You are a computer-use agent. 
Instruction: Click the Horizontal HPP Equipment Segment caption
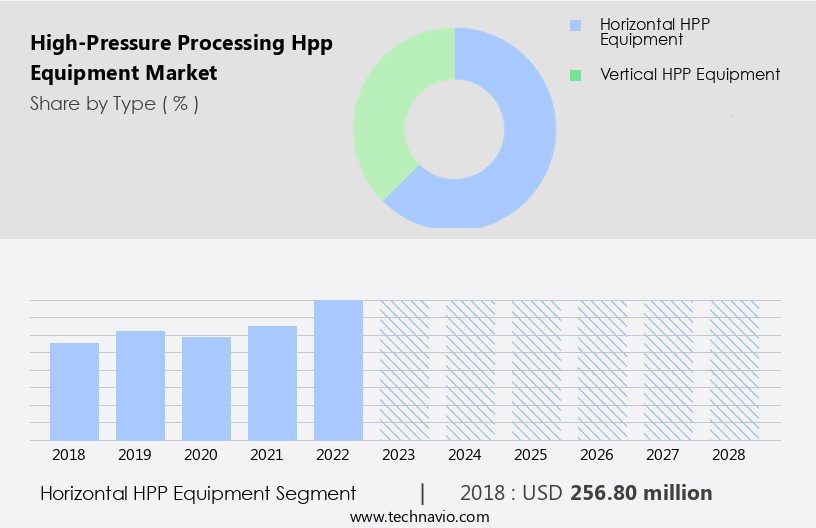[198, 493]
